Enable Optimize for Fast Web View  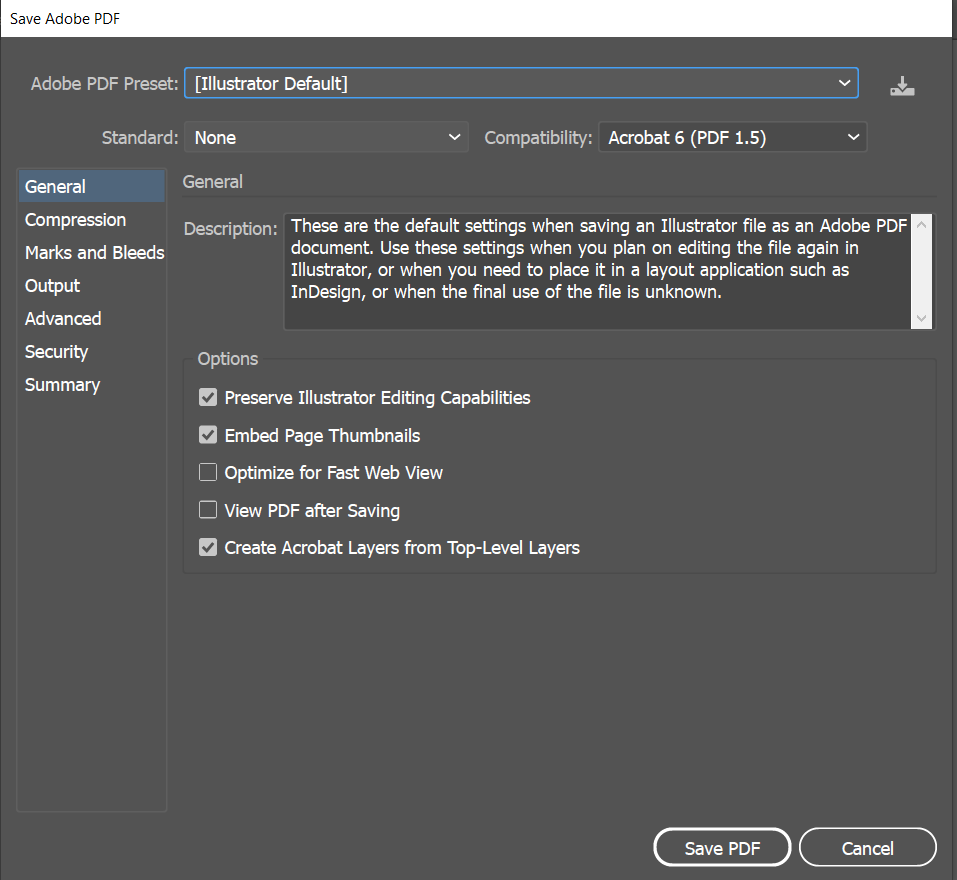click(208, 472)
